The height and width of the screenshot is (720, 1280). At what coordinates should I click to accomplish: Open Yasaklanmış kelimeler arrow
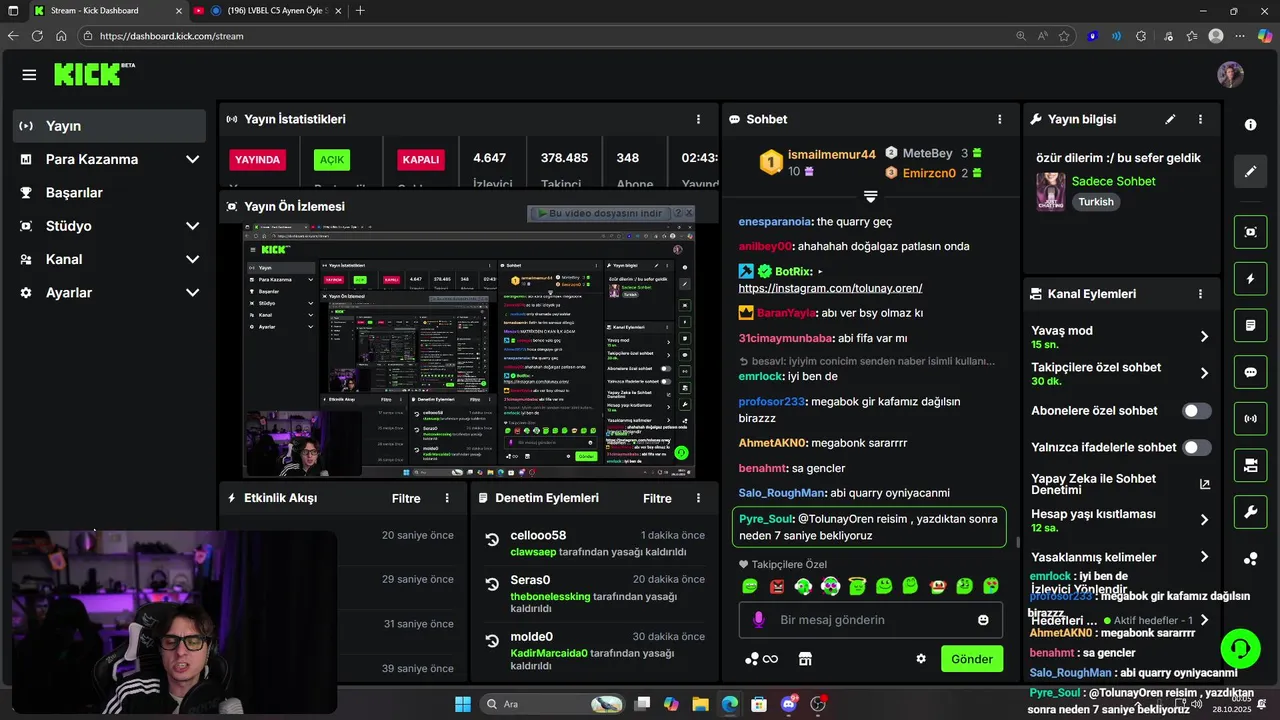click(x=1204, y=557)
